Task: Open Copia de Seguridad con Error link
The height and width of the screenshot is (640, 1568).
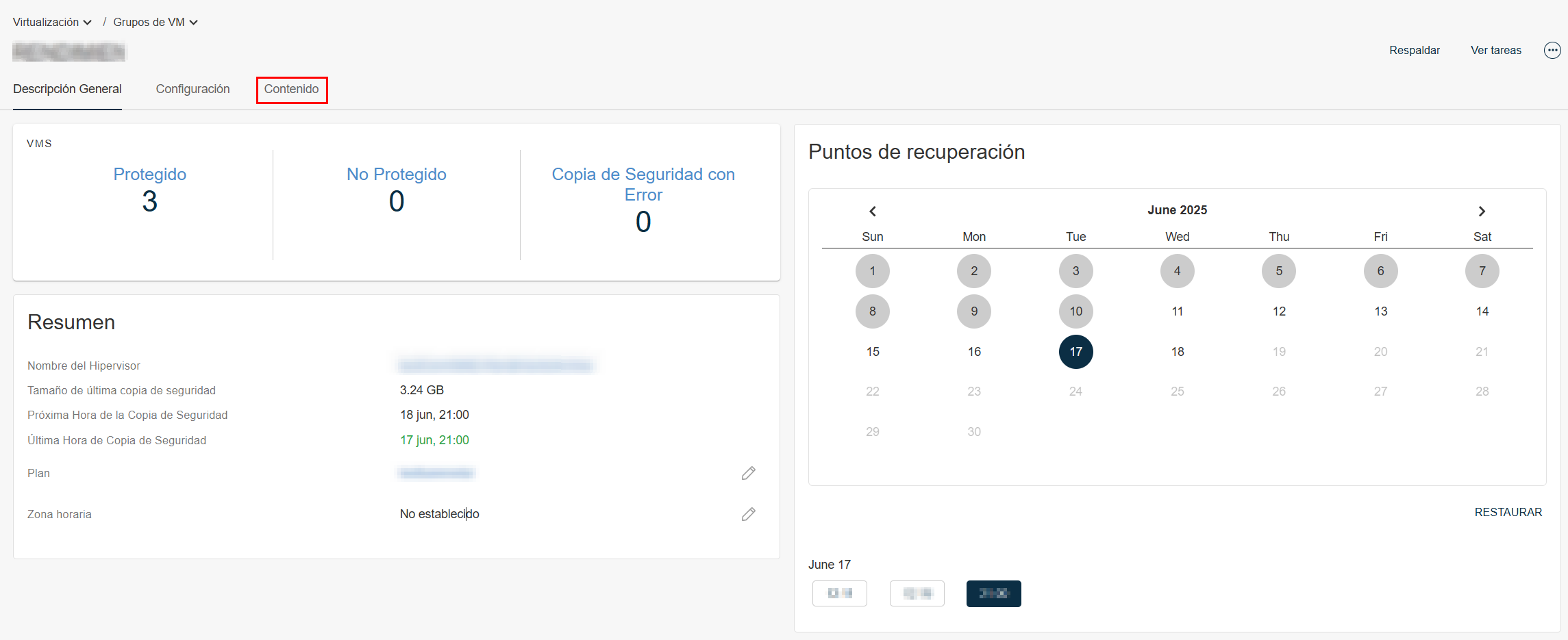Action: point(643,184)
